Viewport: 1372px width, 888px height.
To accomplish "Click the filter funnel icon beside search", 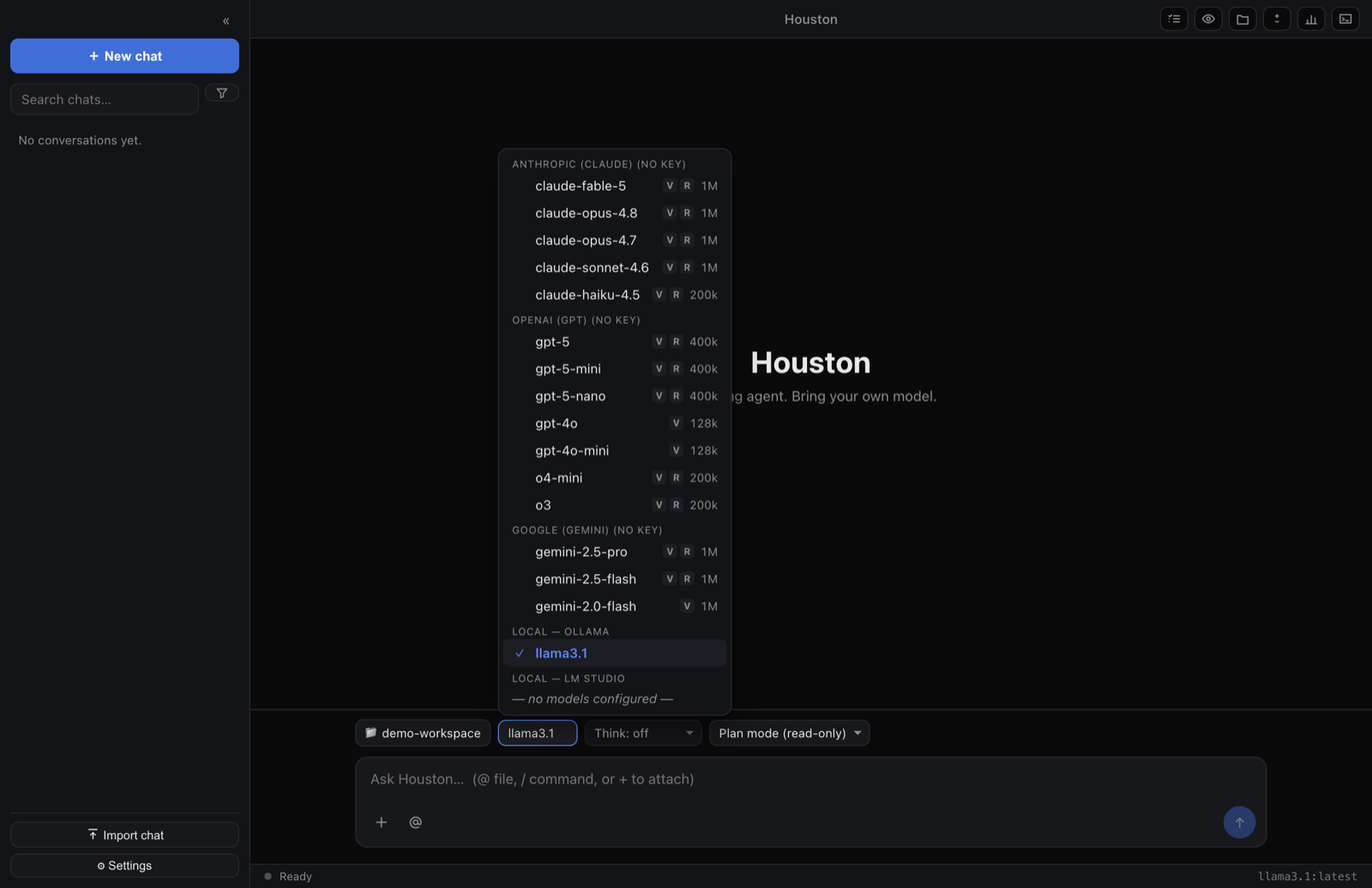I will (x=222, y=93).
